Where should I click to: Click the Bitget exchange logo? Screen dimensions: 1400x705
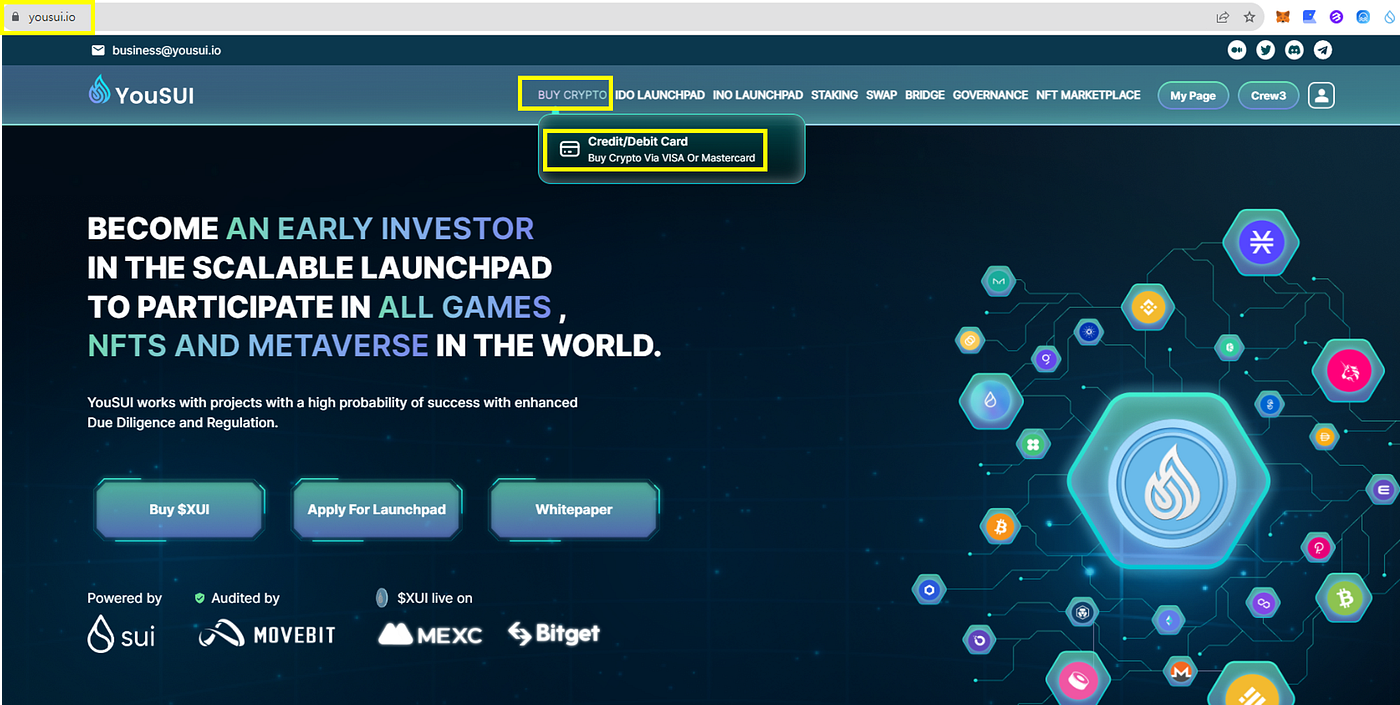pyautogui.click(x=553, y=633)
